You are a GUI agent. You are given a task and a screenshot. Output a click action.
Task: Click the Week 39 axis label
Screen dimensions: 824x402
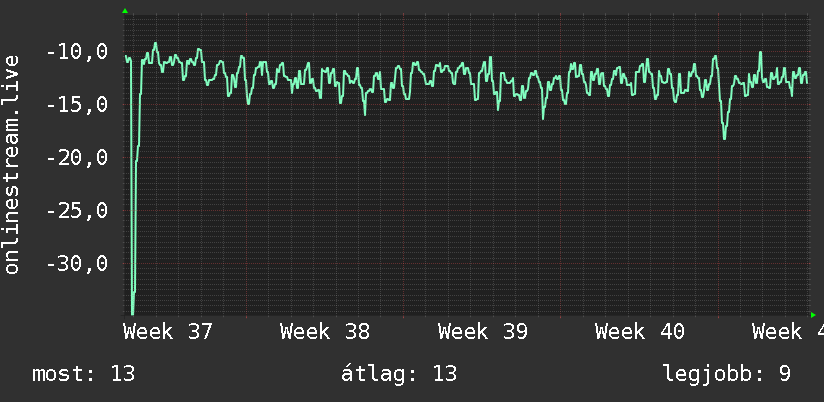[482, 332]
